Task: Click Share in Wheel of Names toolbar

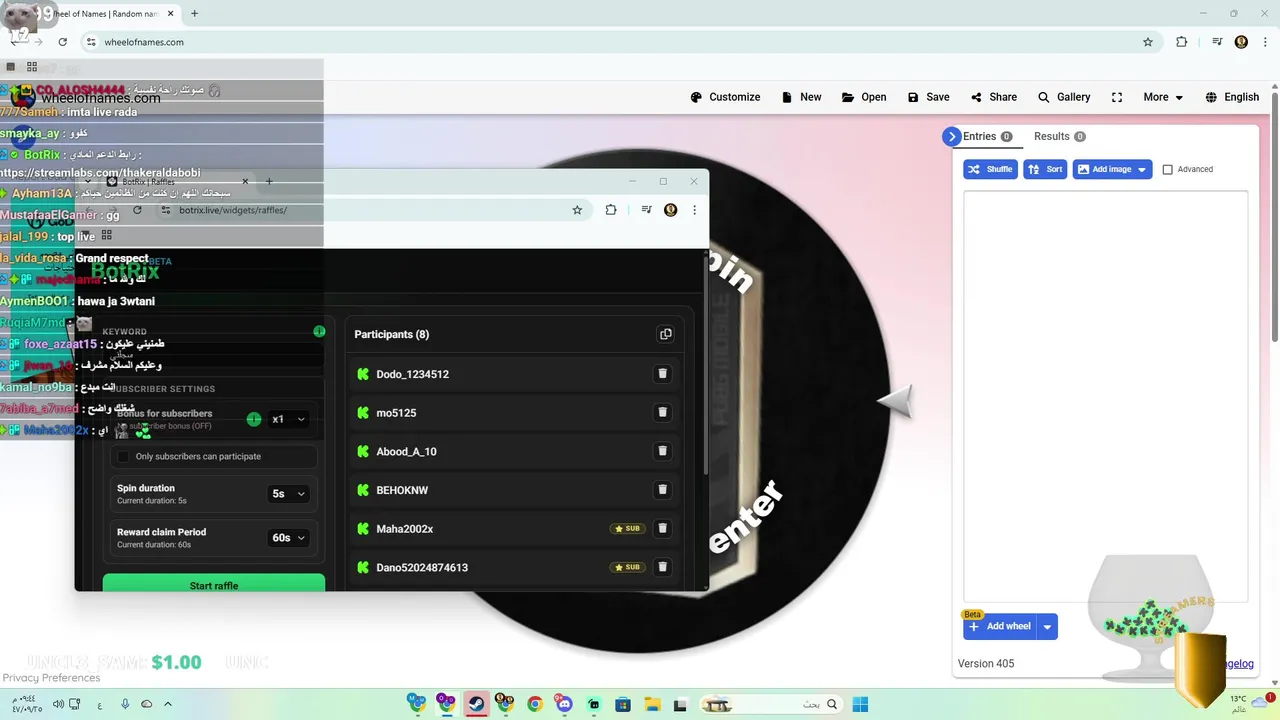Action: click(993, 97)
